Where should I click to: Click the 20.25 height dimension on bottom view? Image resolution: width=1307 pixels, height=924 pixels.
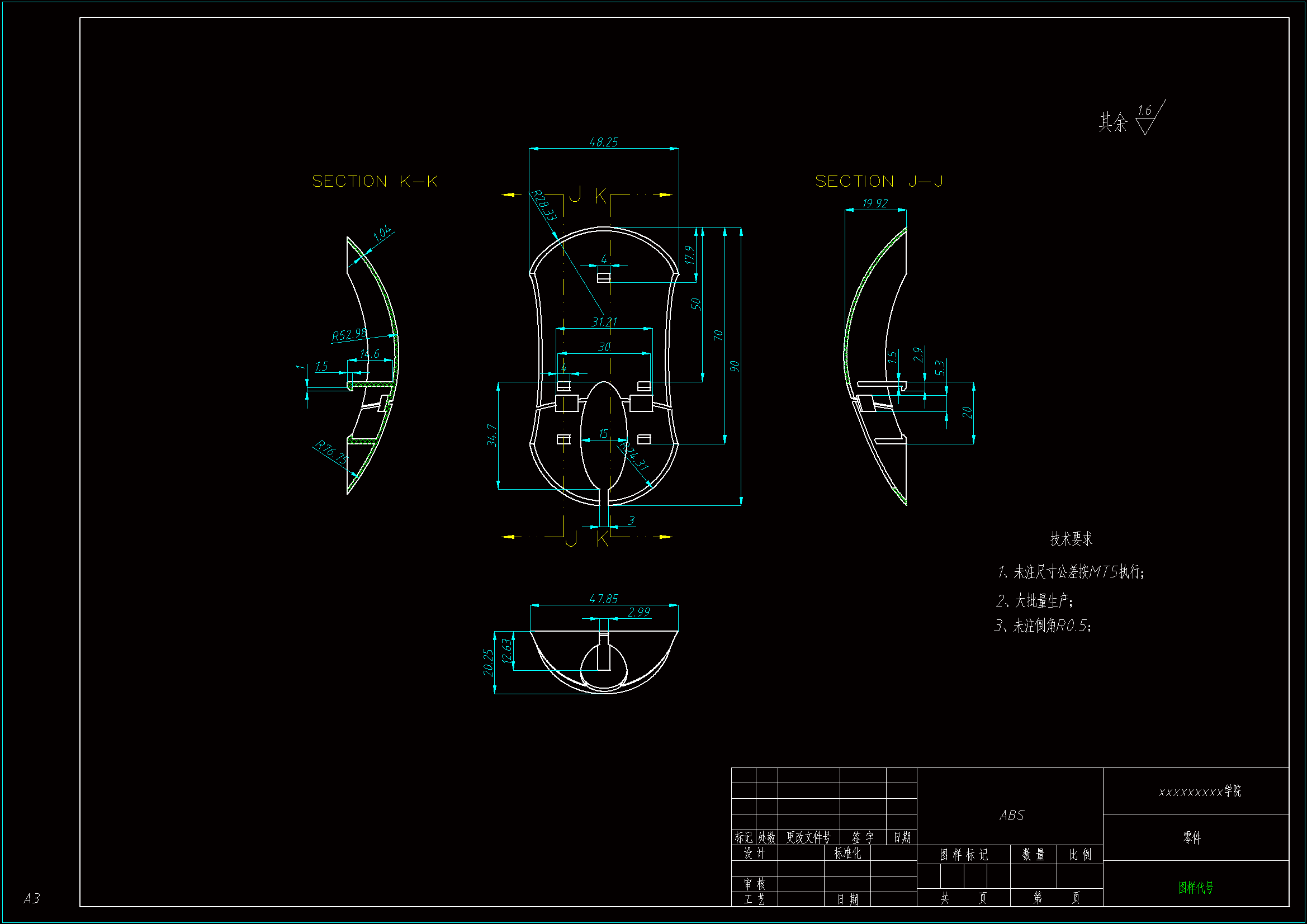tap(488, 663)
